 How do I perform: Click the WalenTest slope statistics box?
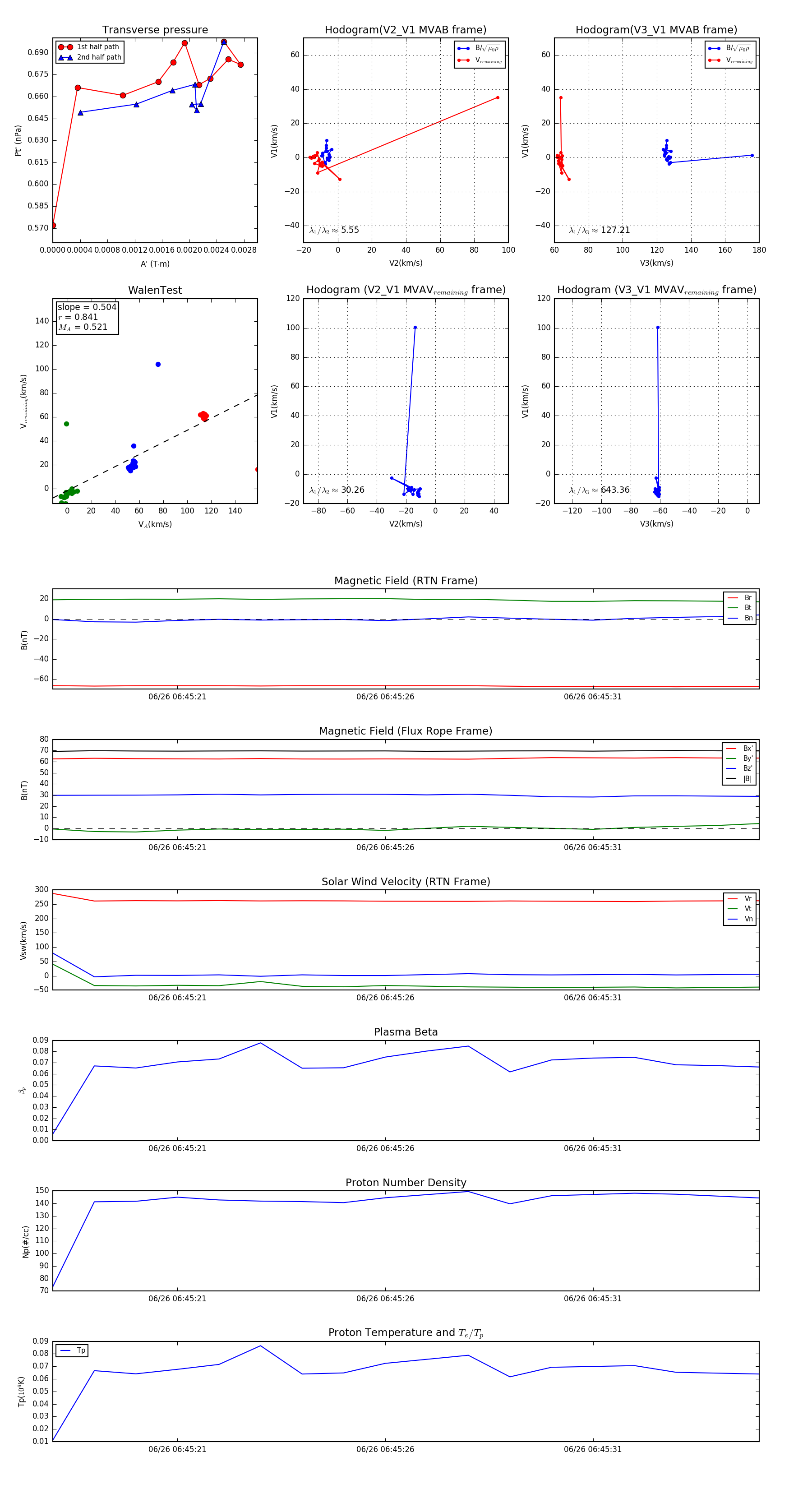[x=87, y=317]
